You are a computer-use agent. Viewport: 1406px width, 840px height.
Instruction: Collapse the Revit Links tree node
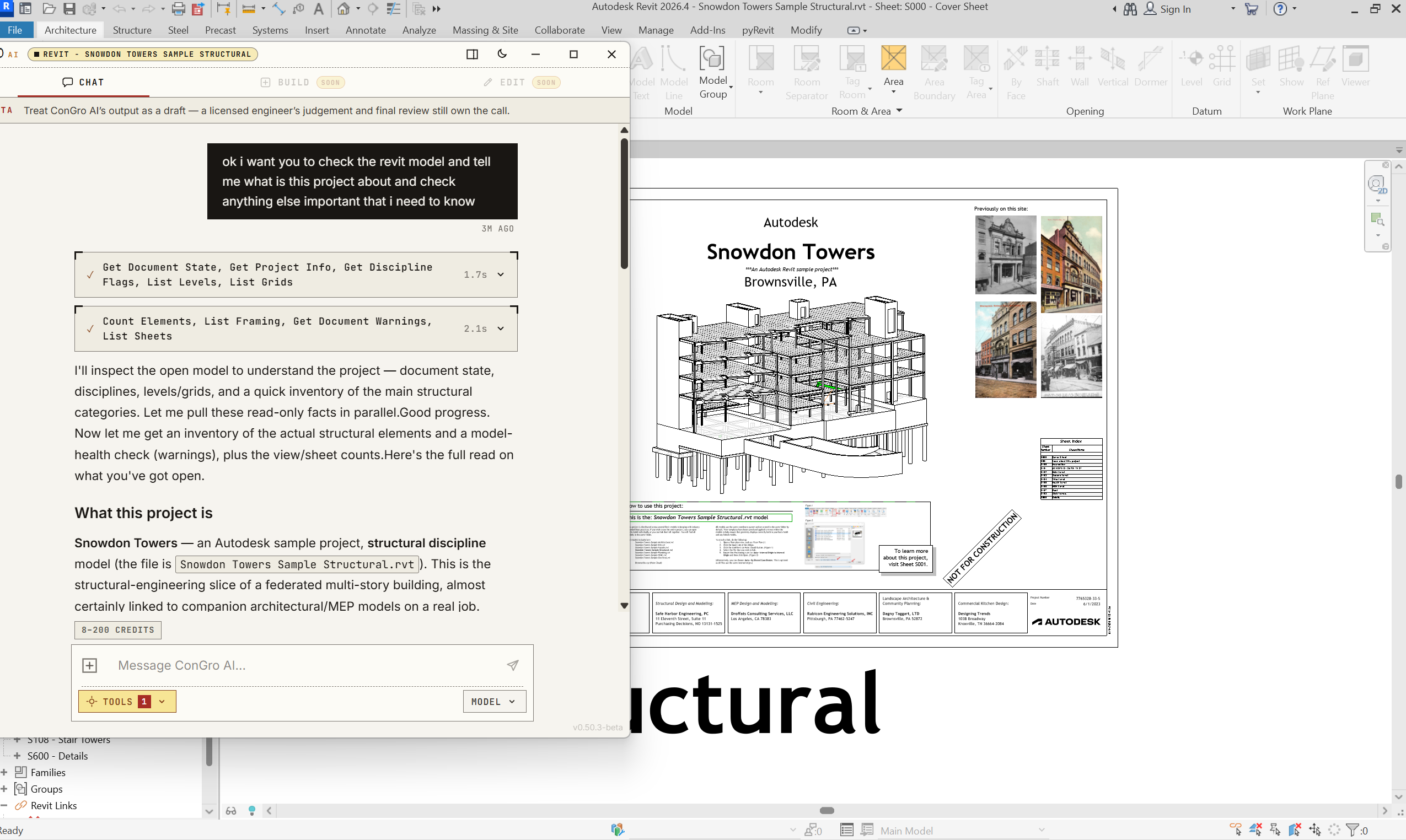coord(4,805)
